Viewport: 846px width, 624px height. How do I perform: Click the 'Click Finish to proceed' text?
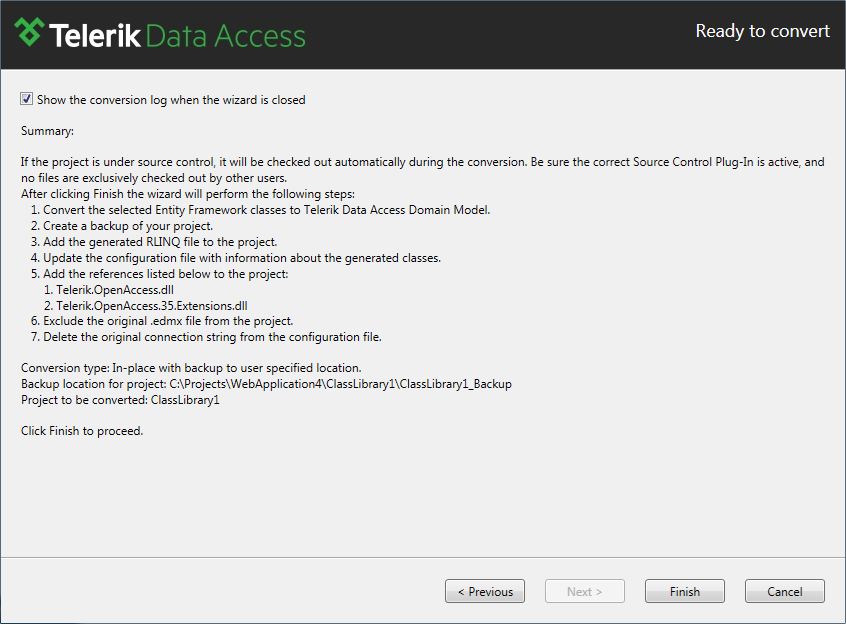tap(82, 431)
